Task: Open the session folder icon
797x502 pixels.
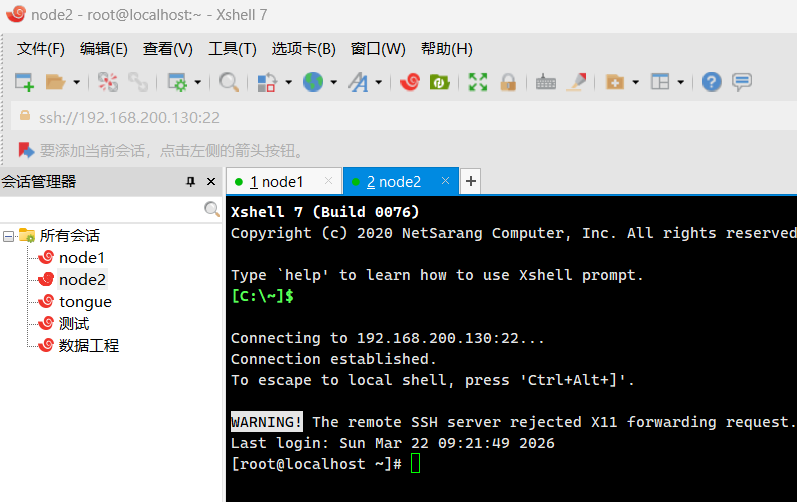Action: coord(55,82)
